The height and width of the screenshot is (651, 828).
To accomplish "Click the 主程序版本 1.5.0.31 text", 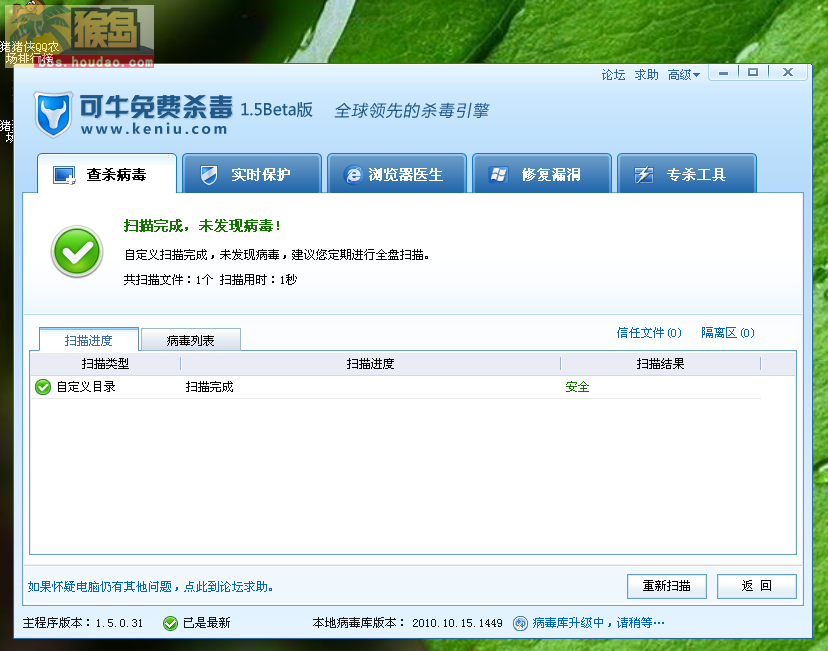I will click(83, 623).
